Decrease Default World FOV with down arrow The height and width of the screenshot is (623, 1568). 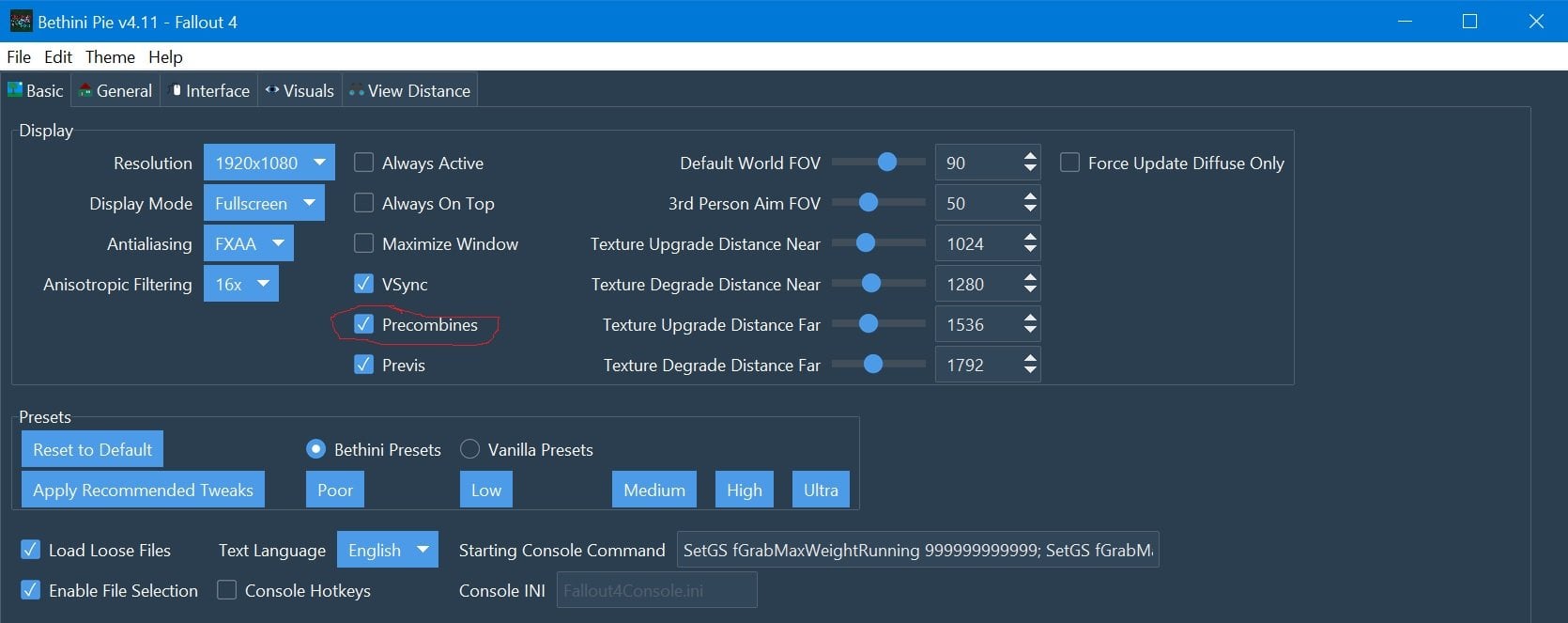coord(1030,169)
